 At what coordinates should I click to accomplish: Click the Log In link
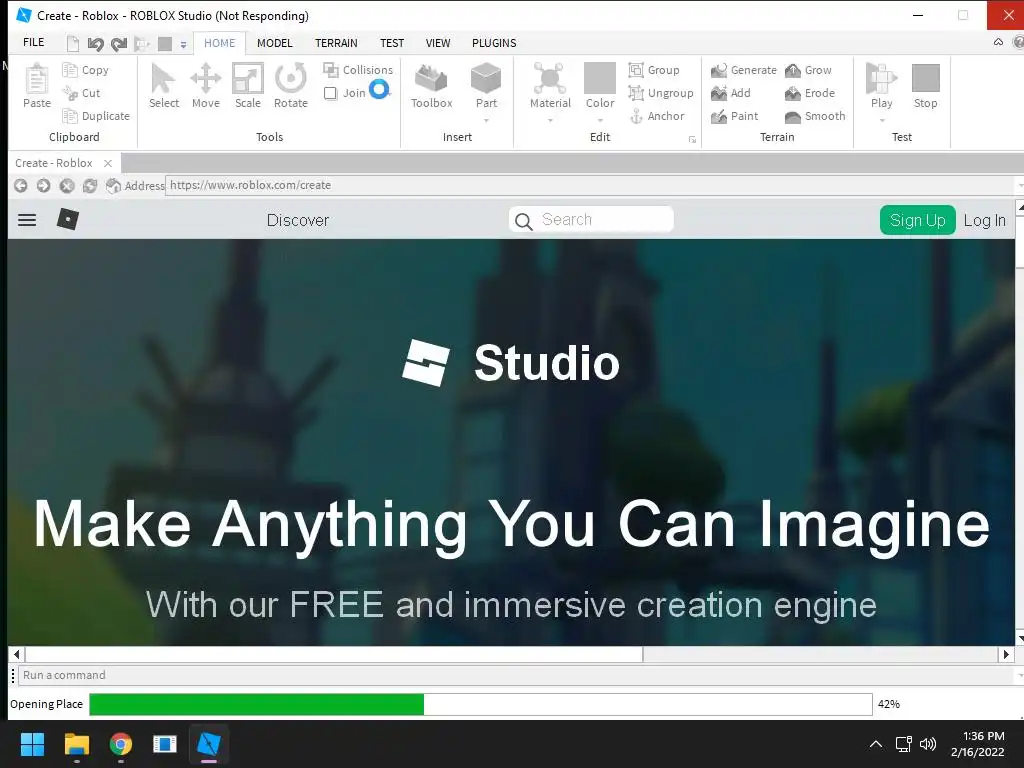985,221
